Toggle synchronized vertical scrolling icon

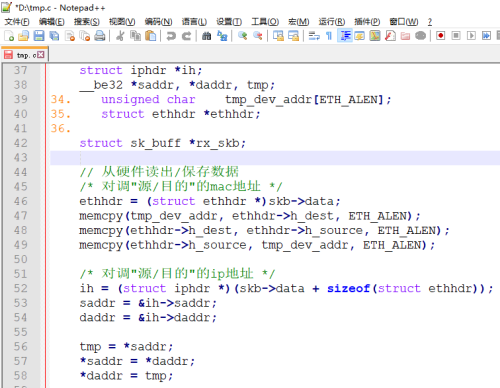278,36
